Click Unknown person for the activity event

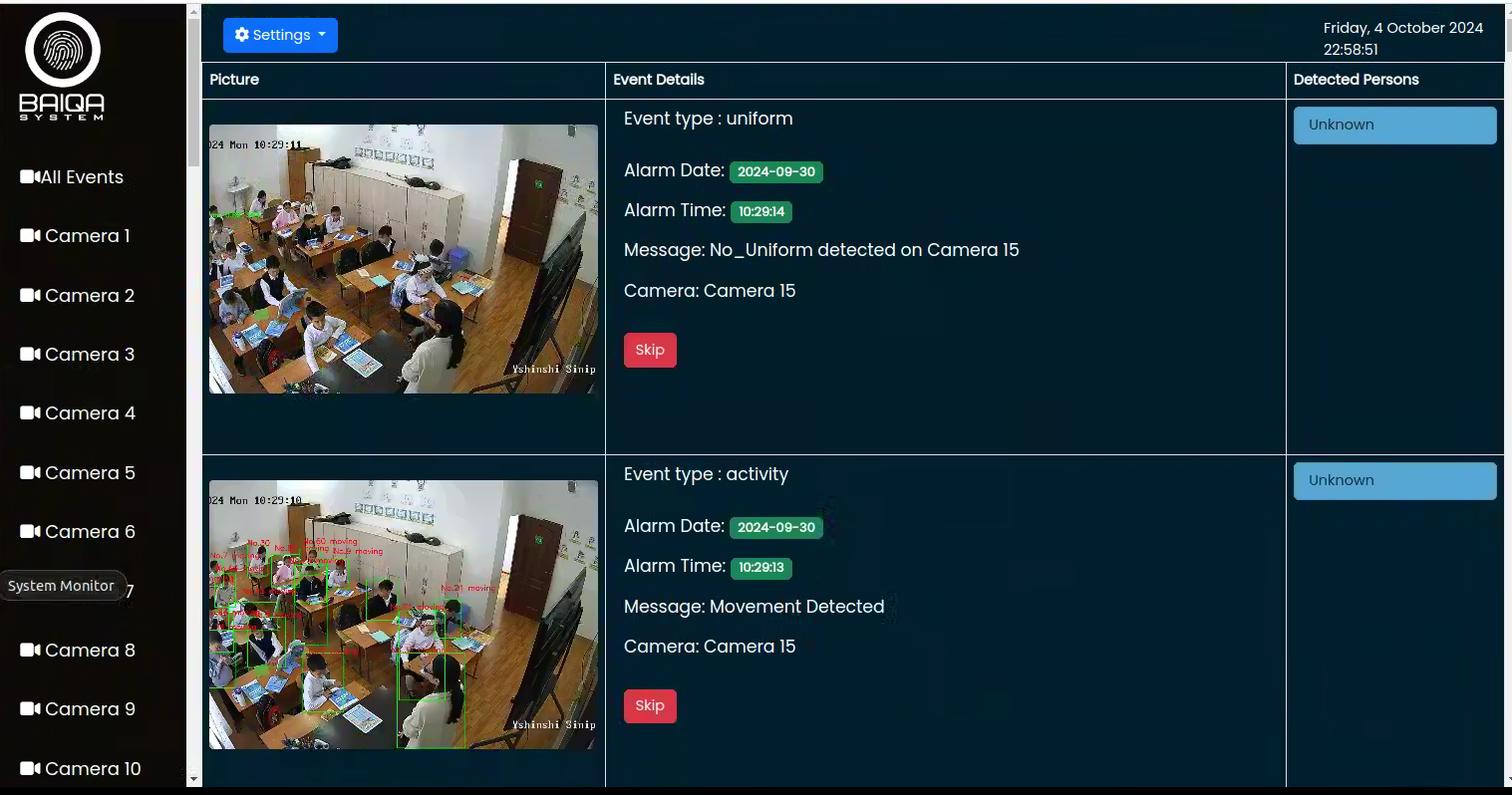click(x=1393, y=480)
